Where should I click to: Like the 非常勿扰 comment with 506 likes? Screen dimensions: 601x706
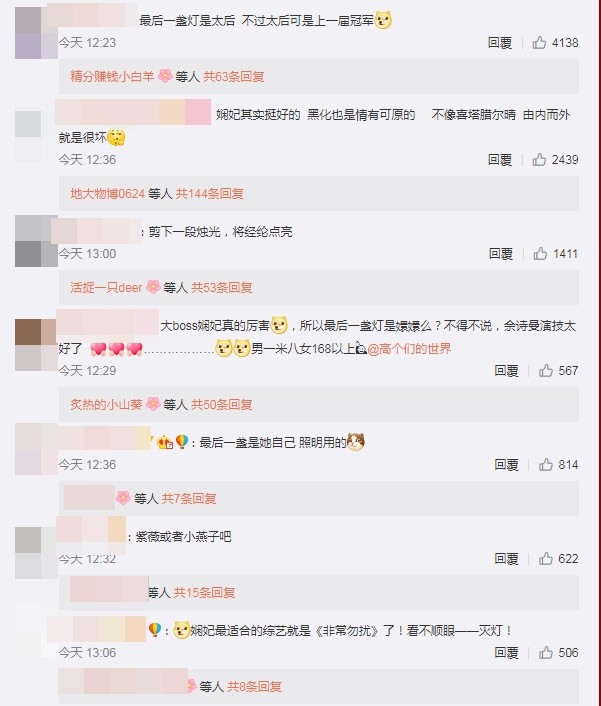pos(546,652)
